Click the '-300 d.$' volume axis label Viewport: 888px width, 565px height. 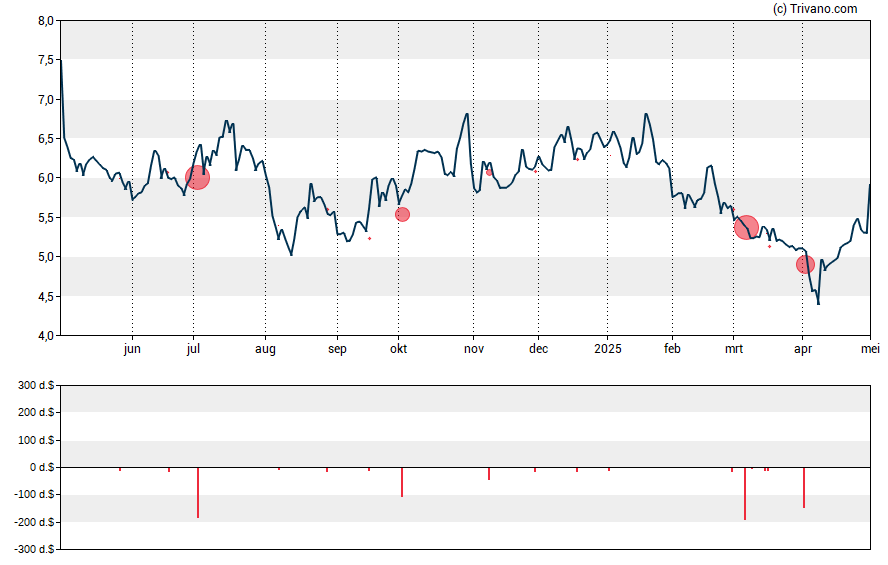point(34,549)
